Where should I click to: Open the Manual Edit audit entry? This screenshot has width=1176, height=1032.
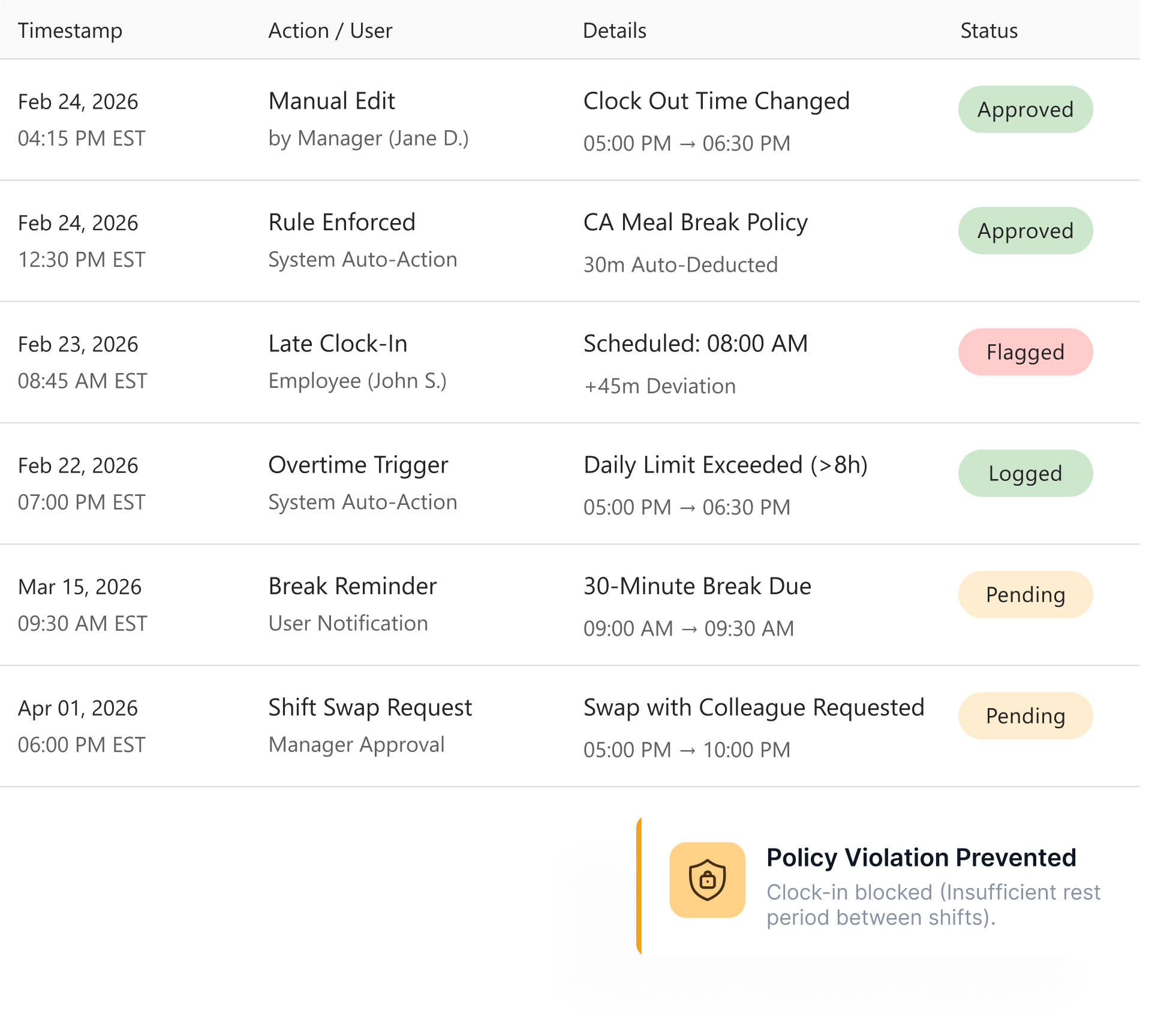pyautogui.click(x=332, y=101)
